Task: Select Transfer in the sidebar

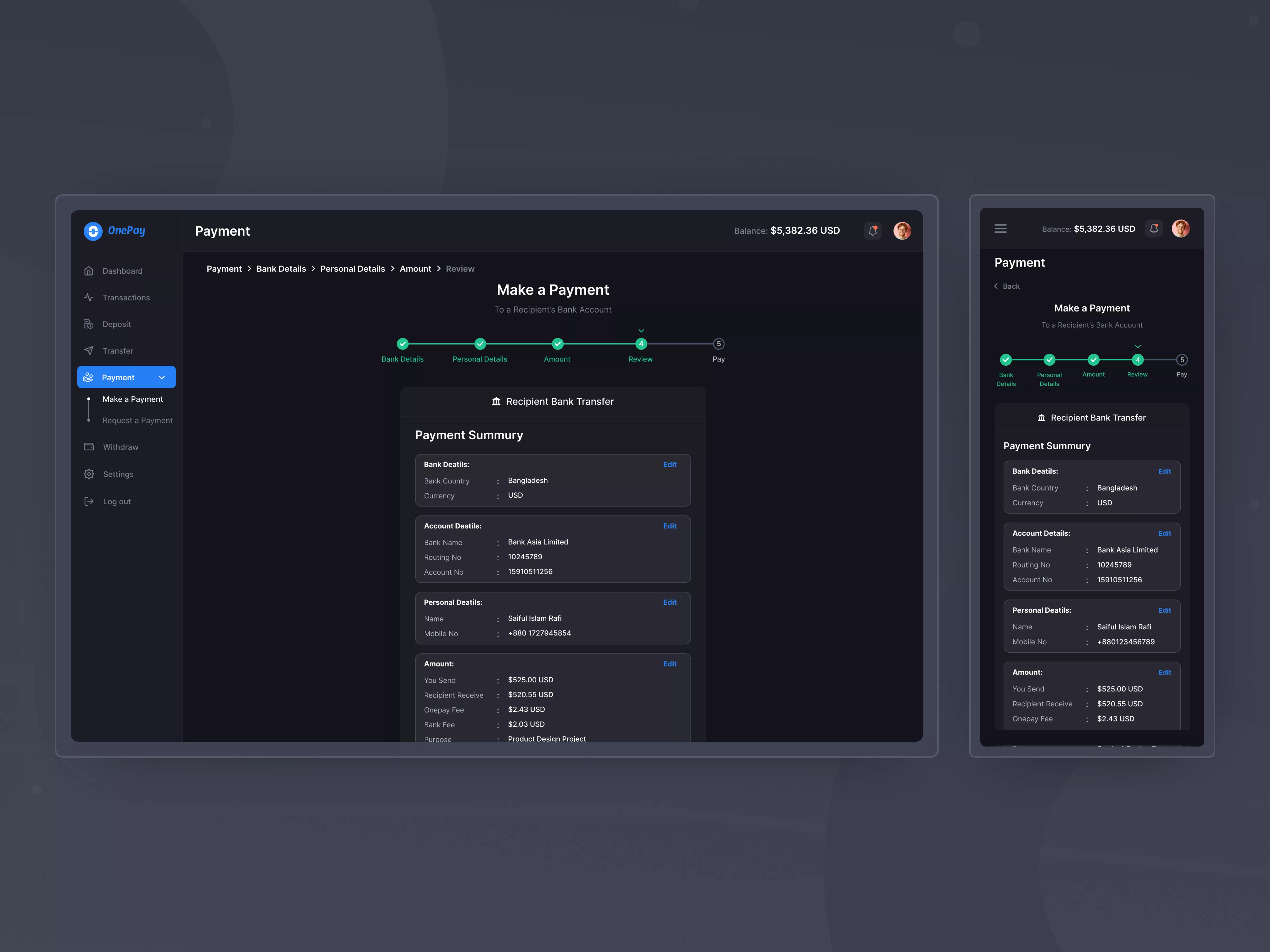Action: (x=118, y=351)
